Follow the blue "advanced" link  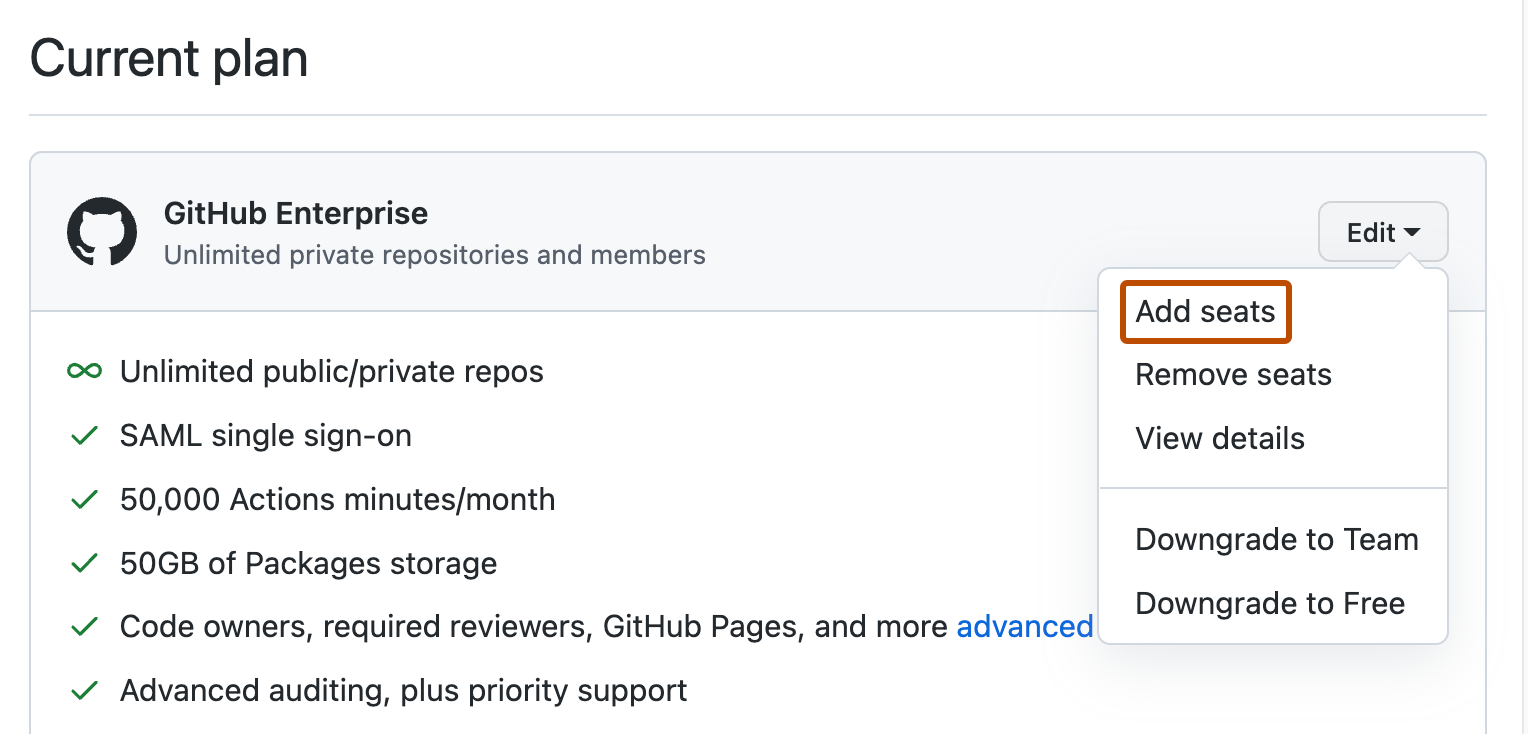tap(1024, 627)
